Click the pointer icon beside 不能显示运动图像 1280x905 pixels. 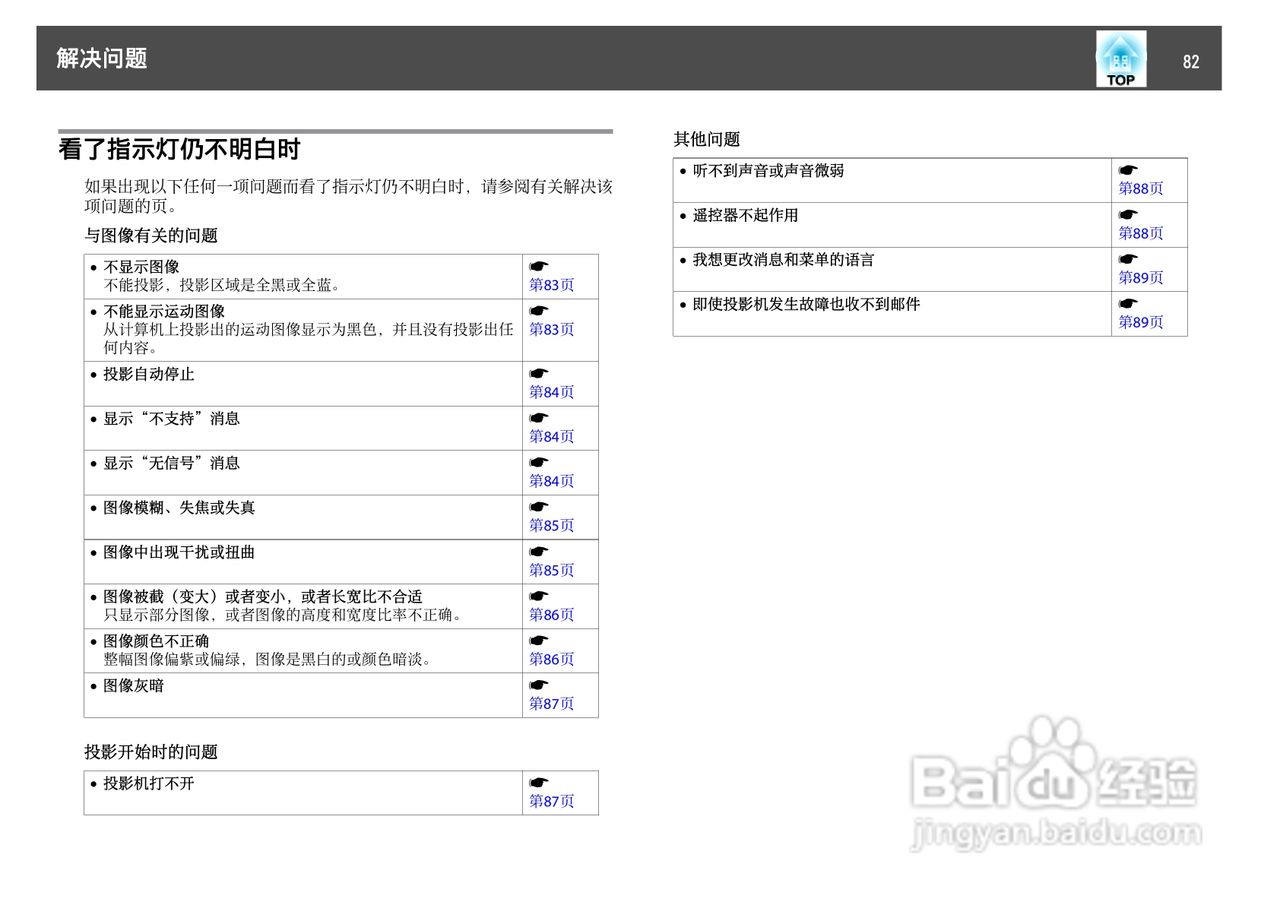pos(538,311)
